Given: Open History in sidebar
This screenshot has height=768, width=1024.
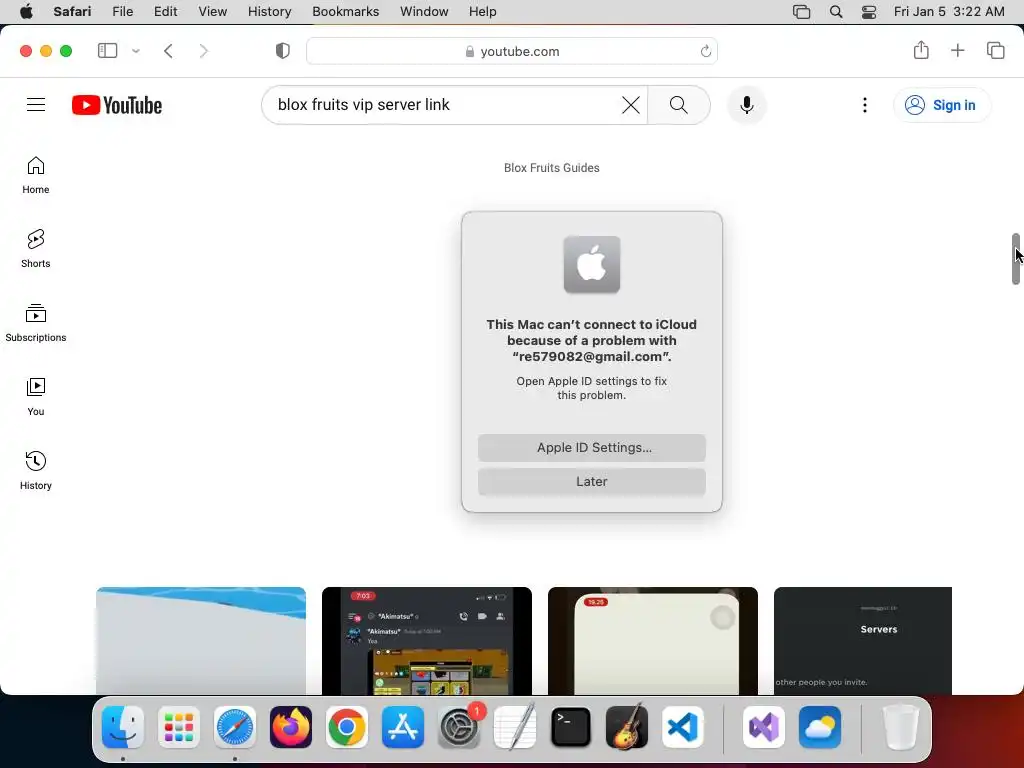Looking at the screenshot, I should point(36,470).
